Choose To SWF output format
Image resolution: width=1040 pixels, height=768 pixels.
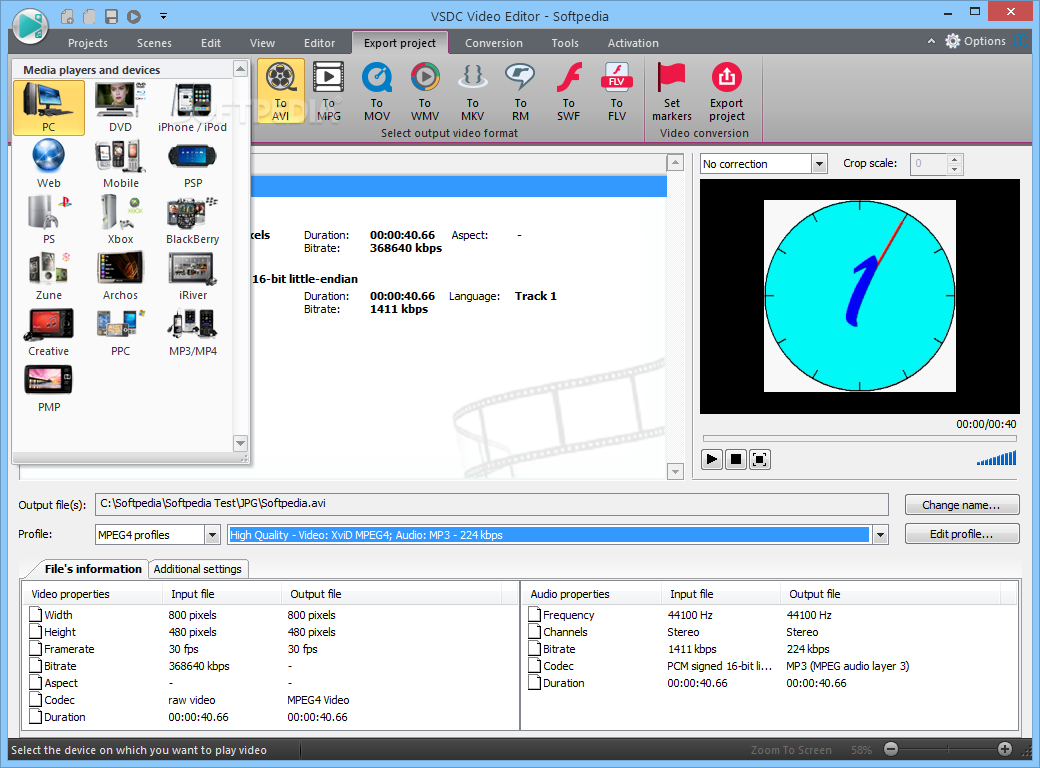[x=568, y=92]
